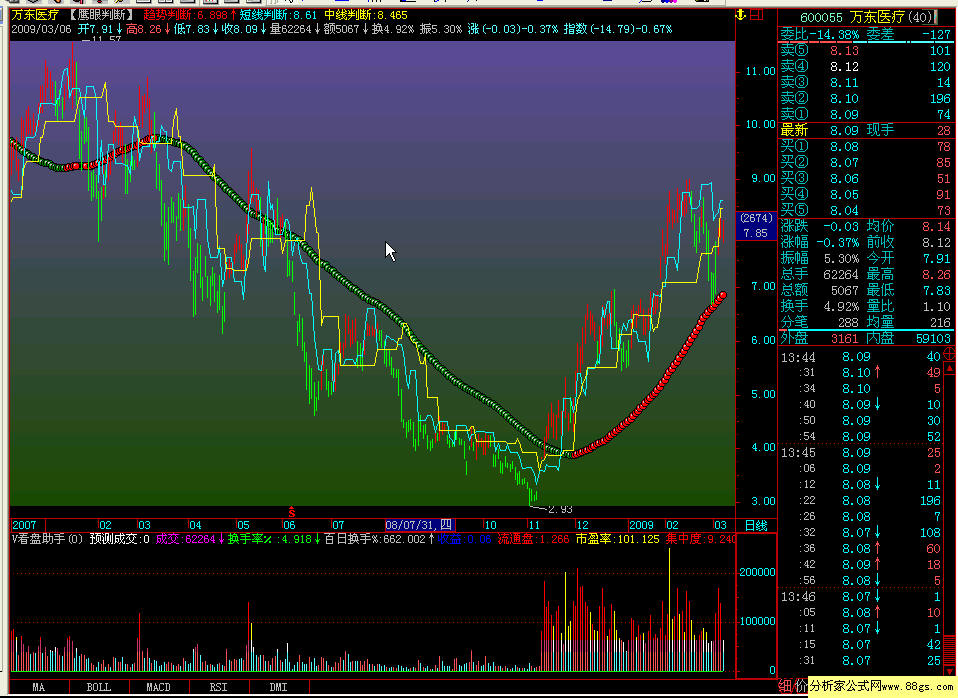
Task: Click the 买③ 8.06 order row
Action: tap(866, 178)
